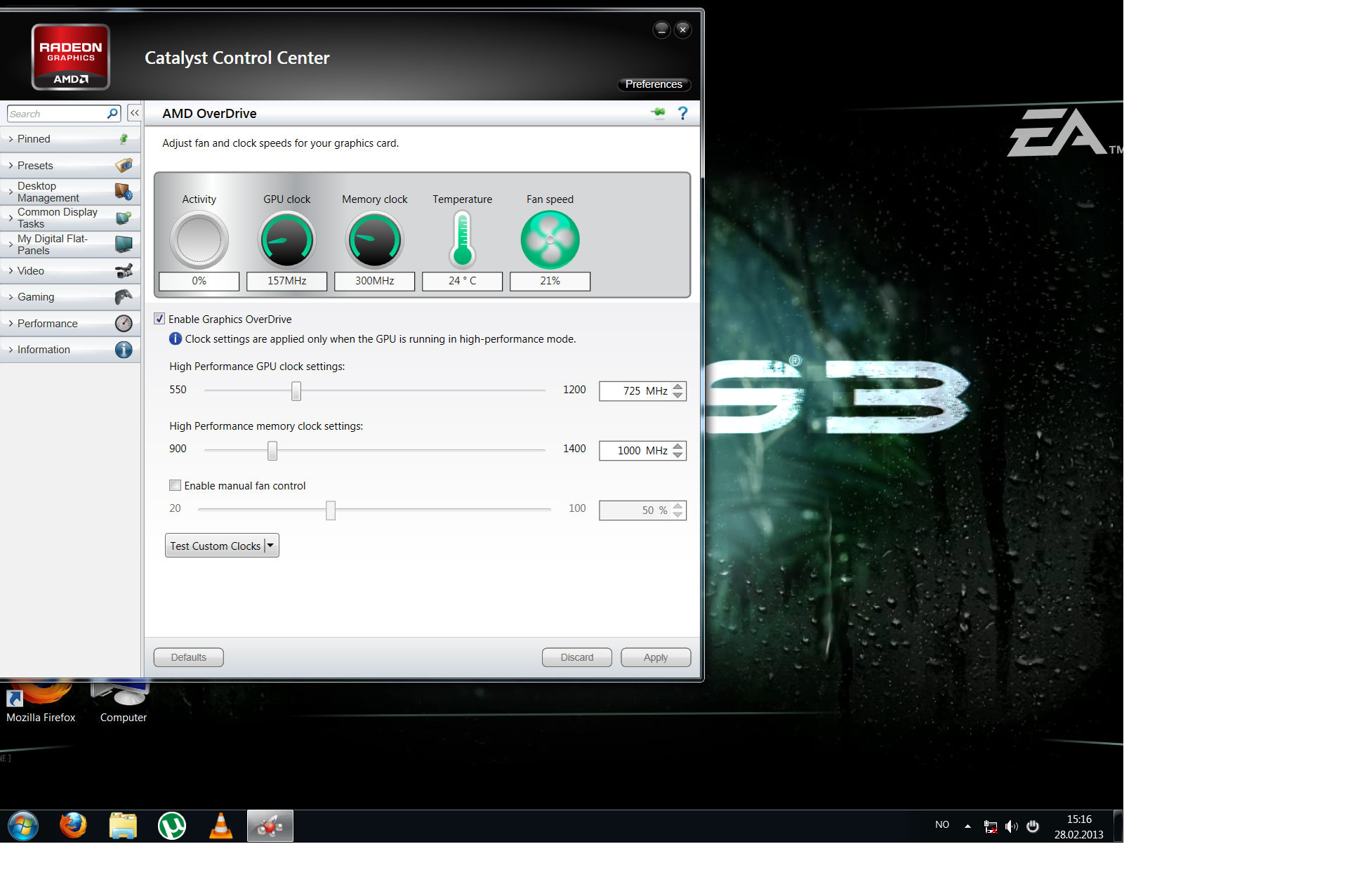The image size is (1348, 896).
Task: Click the fan speed slider handle
Action: click(x=331, y=510)
